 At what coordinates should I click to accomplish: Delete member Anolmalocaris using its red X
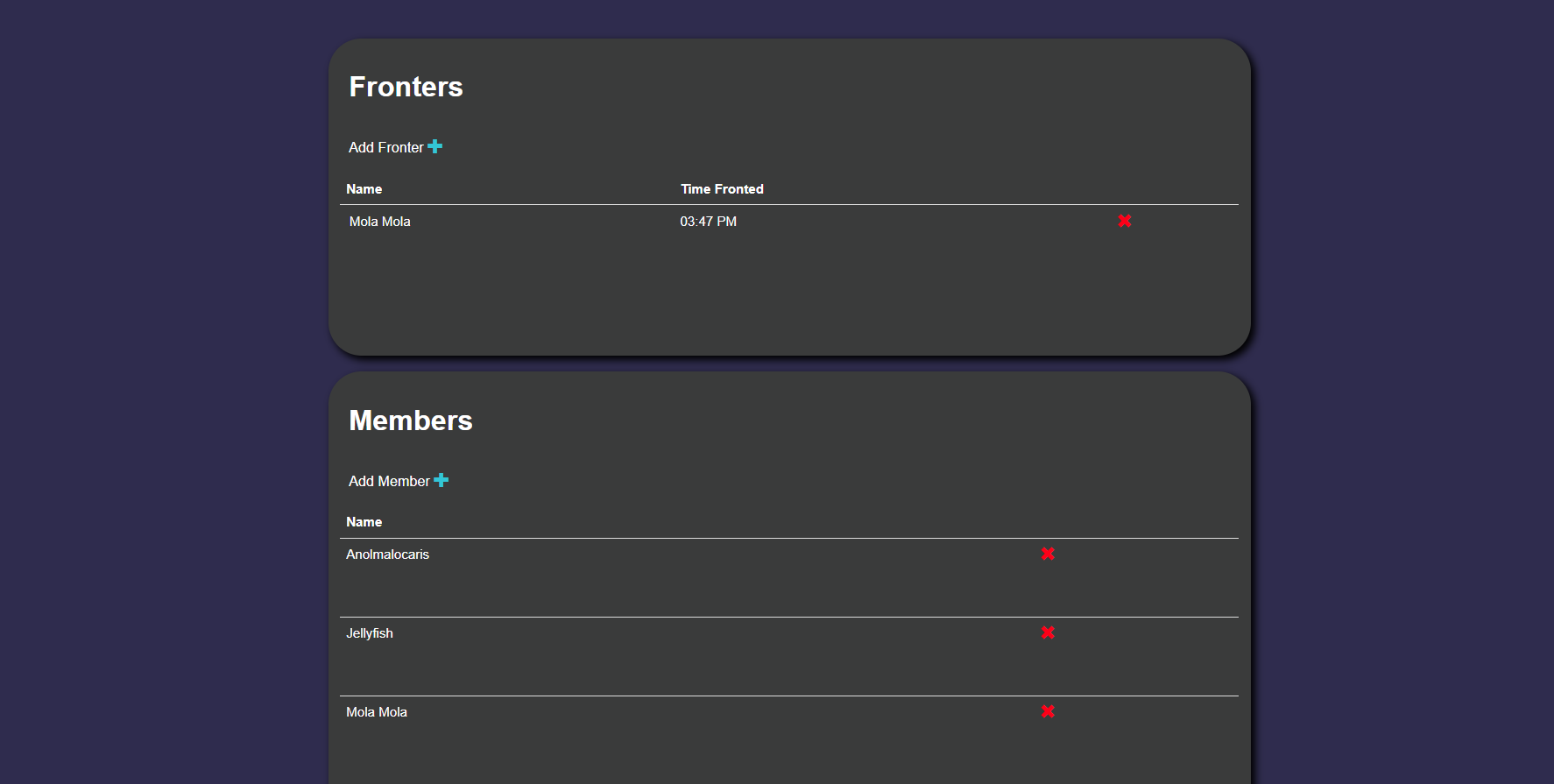click(x=1048, y=554)
